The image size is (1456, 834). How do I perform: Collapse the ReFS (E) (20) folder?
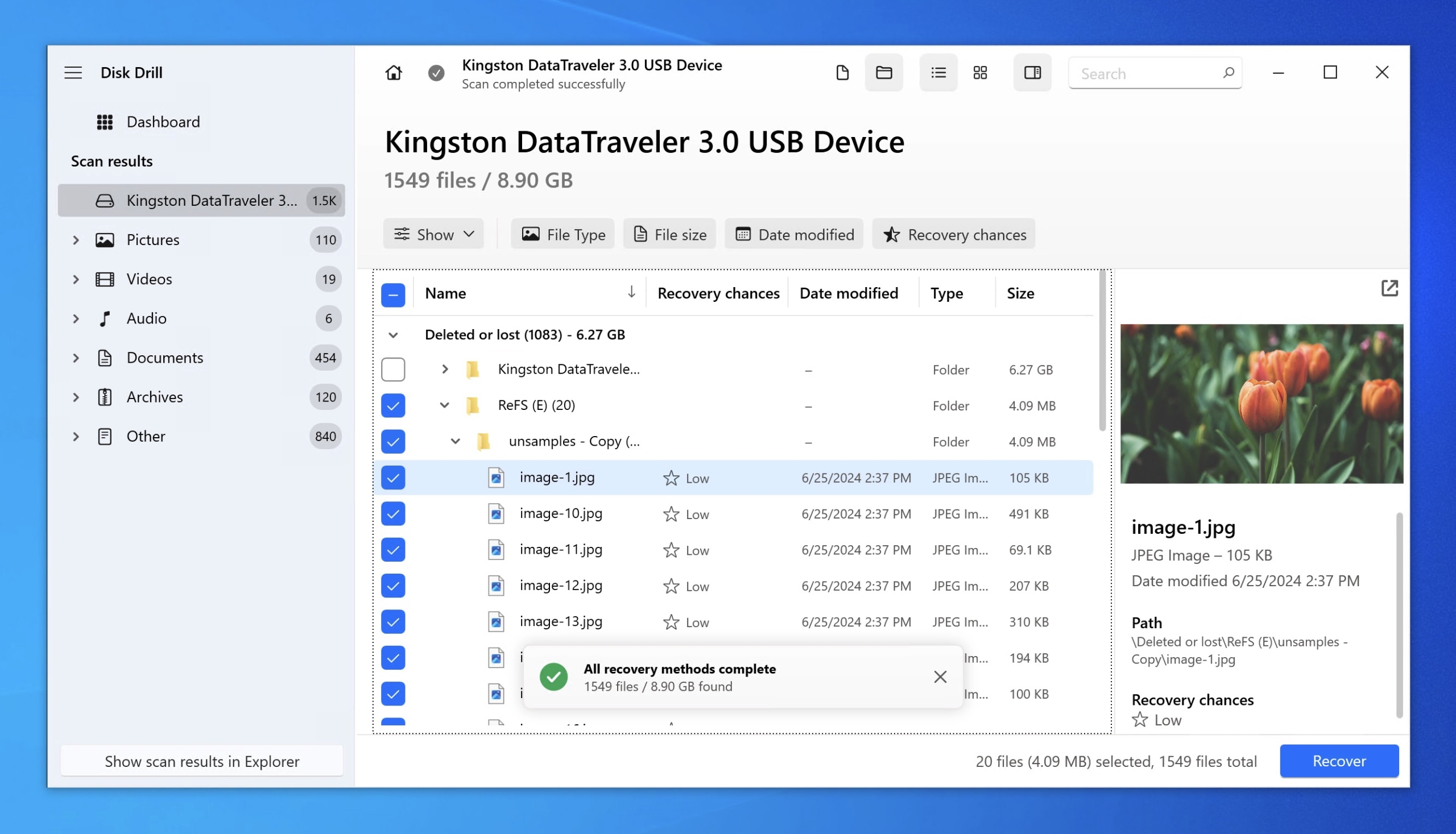(x=444, y=406)
